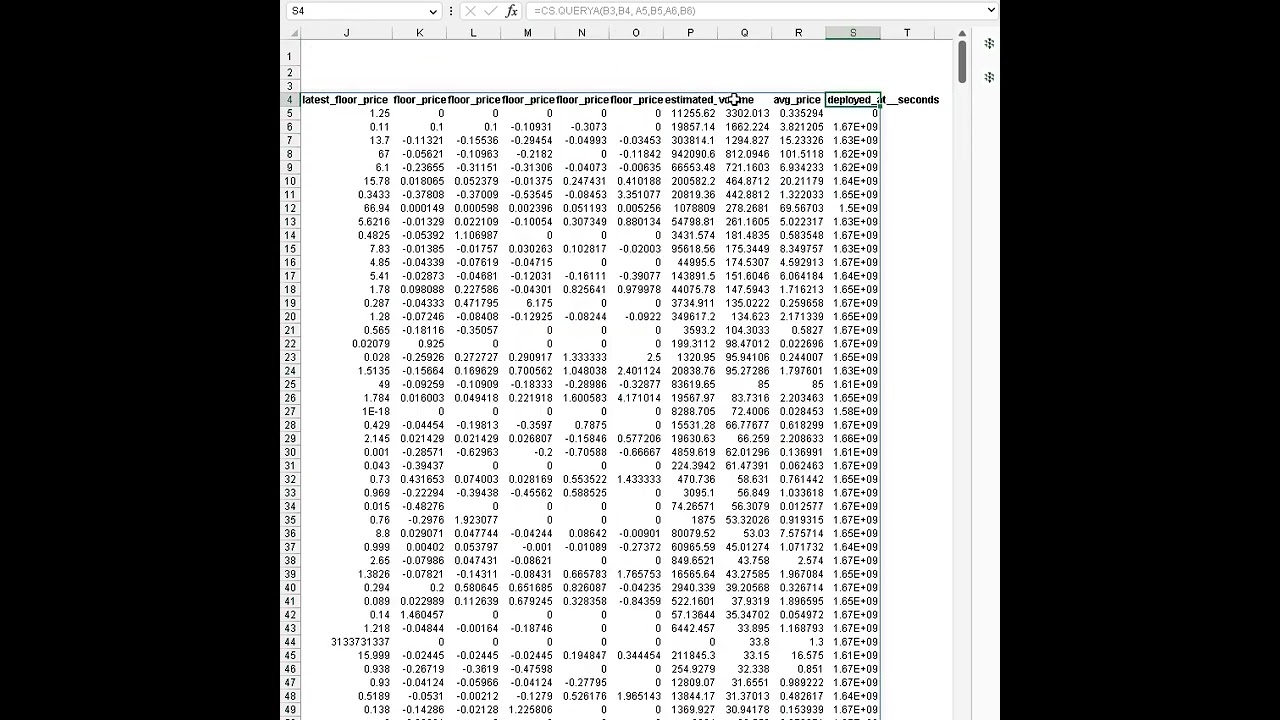Select column J header

346,33
